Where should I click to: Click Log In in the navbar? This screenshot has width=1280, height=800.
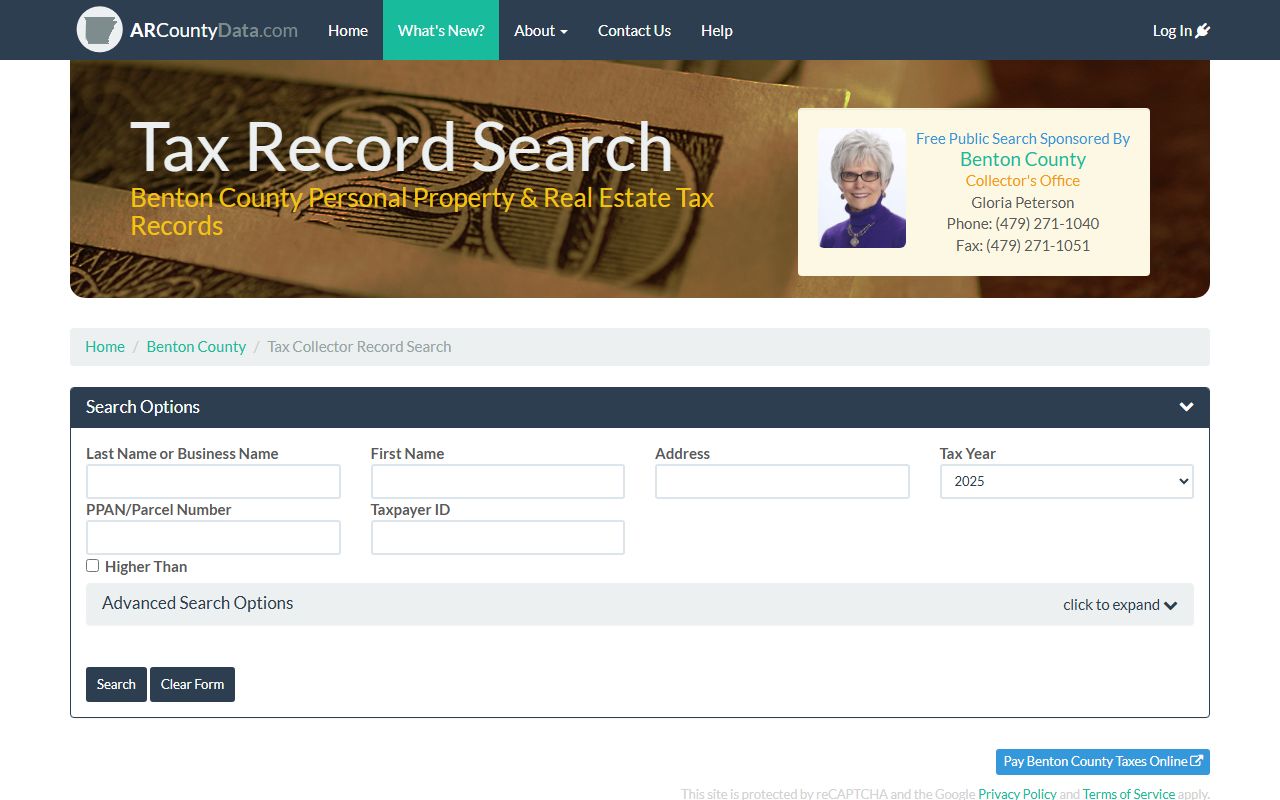coord(1181,30)
